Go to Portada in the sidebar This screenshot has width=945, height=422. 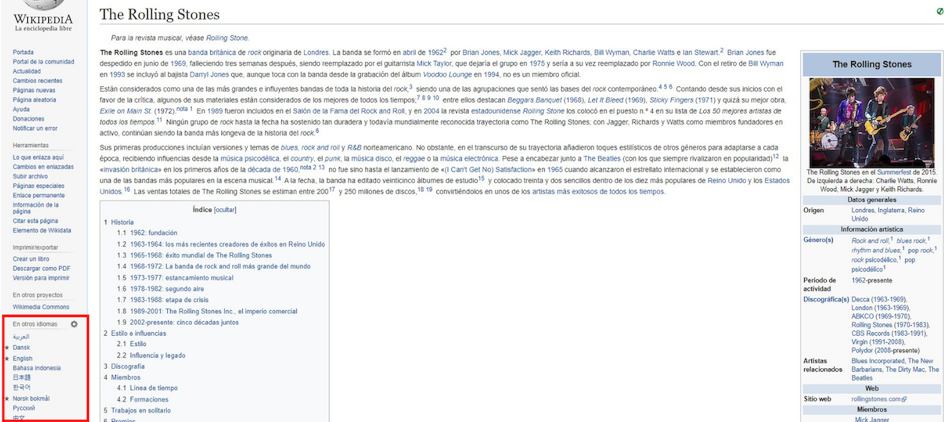pyautogui.click(x=23, y=52)
